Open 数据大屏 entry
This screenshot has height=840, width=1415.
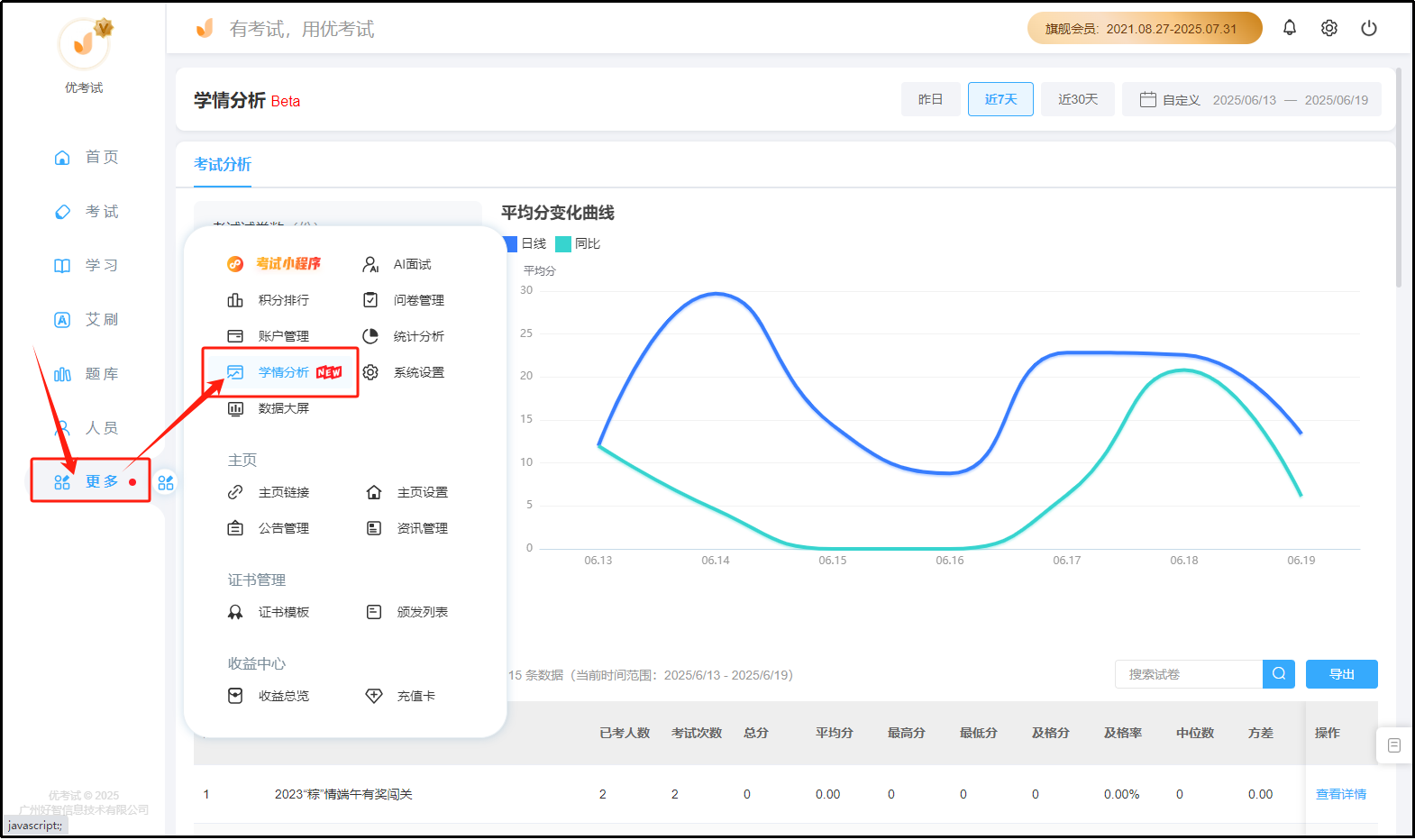point(268,408)
